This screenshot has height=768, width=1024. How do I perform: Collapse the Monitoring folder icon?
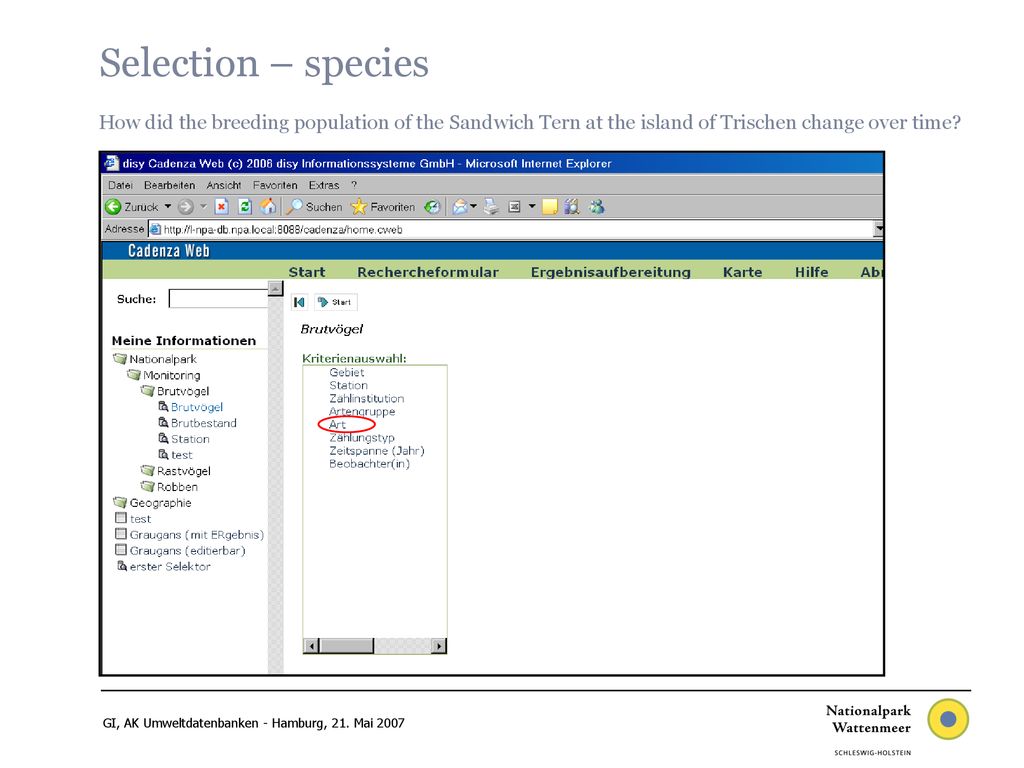click(133, 375)
